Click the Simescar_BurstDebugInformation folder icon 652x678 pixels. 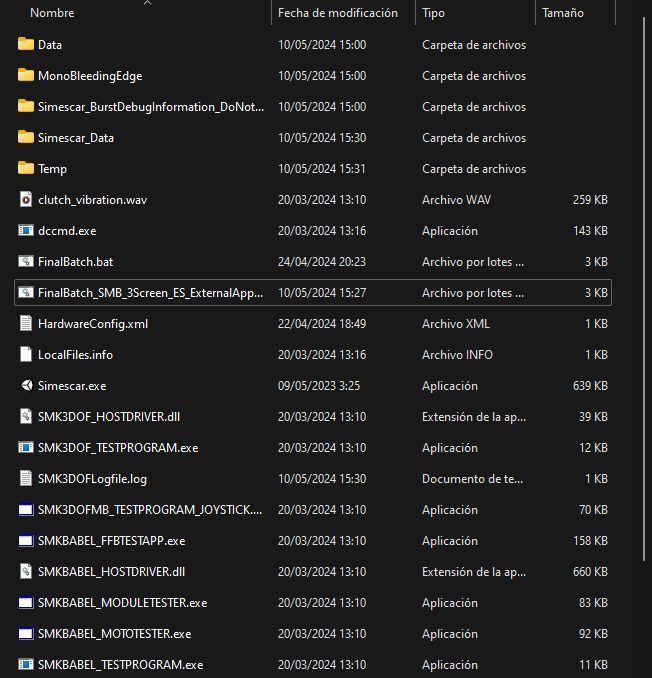pyautogui.click(x=26, y=106)
